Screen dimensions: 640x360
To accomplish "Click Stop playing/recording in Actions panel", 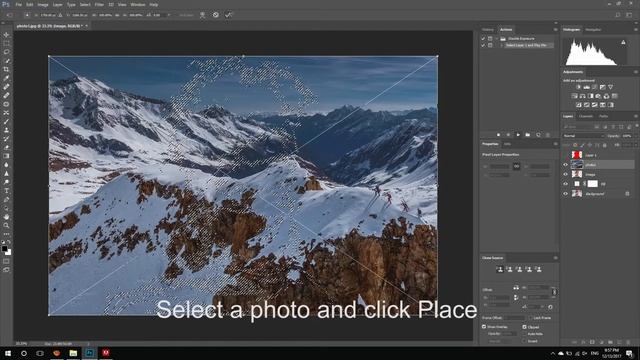I will 498,135.
